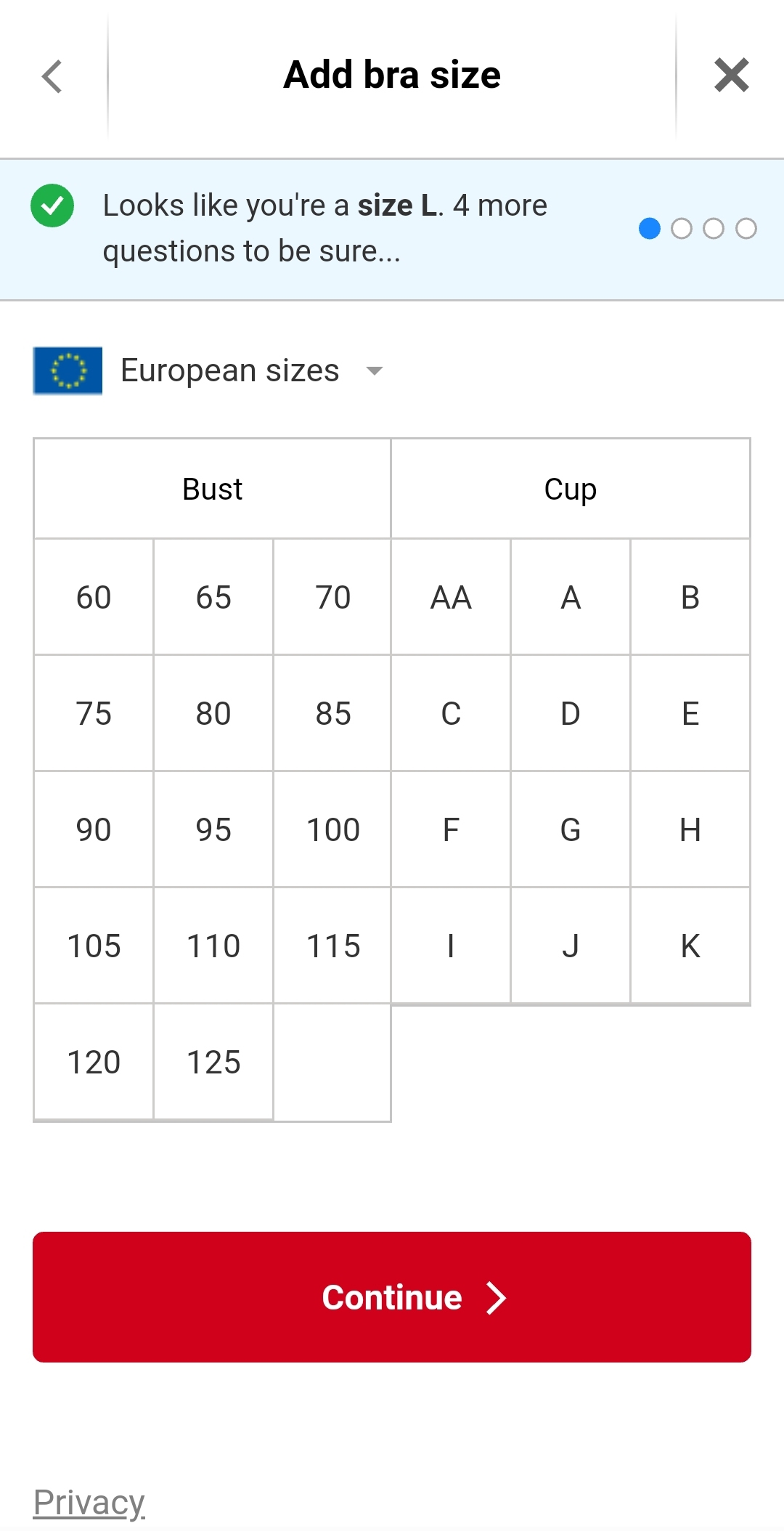The height and width of the screenshot is (1531, 784).
Task: Click the European Union flag icon
Action: pos(68,371)
